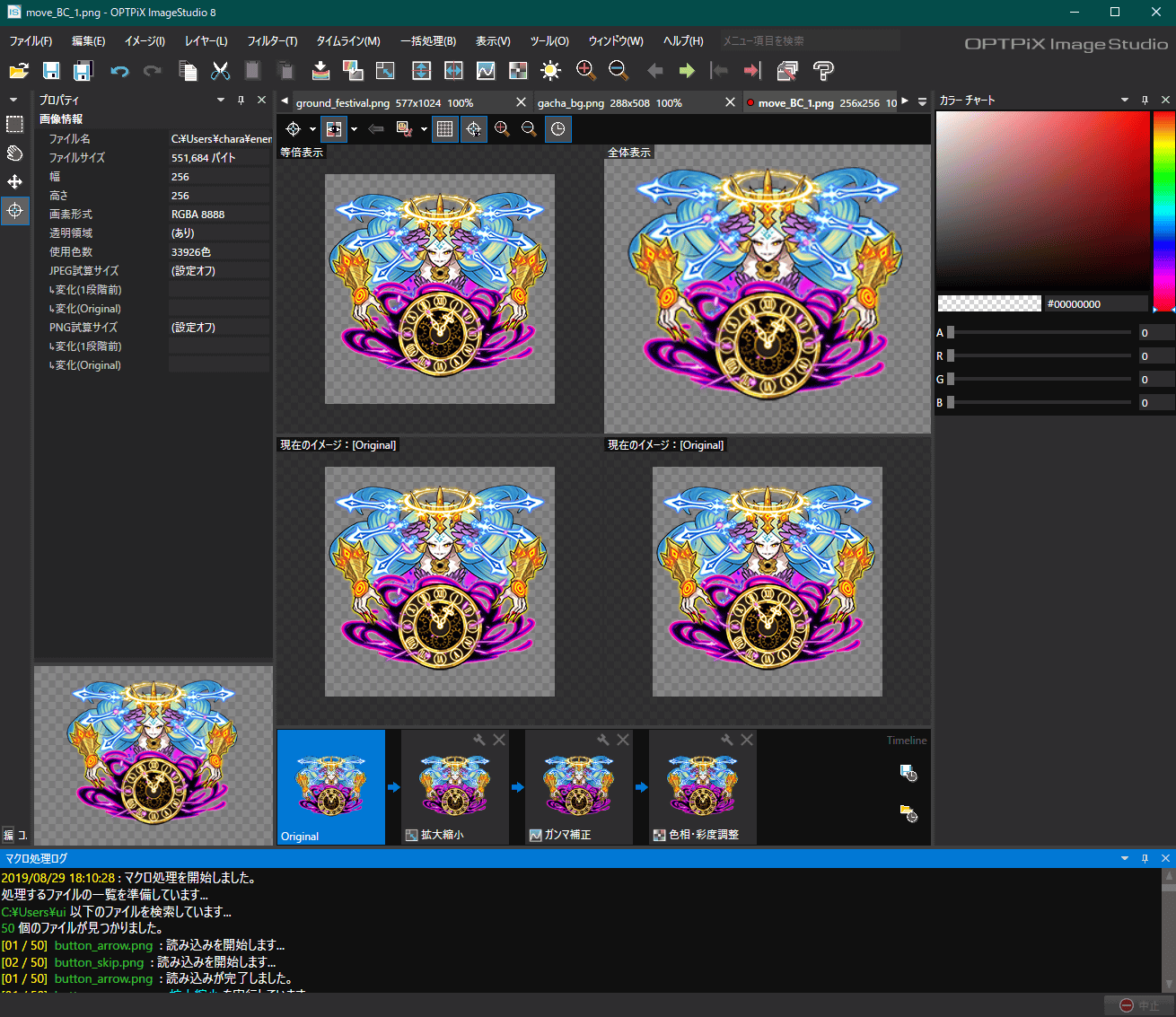Redo the last undone action

pyautogui.click(x=153, y=71)
